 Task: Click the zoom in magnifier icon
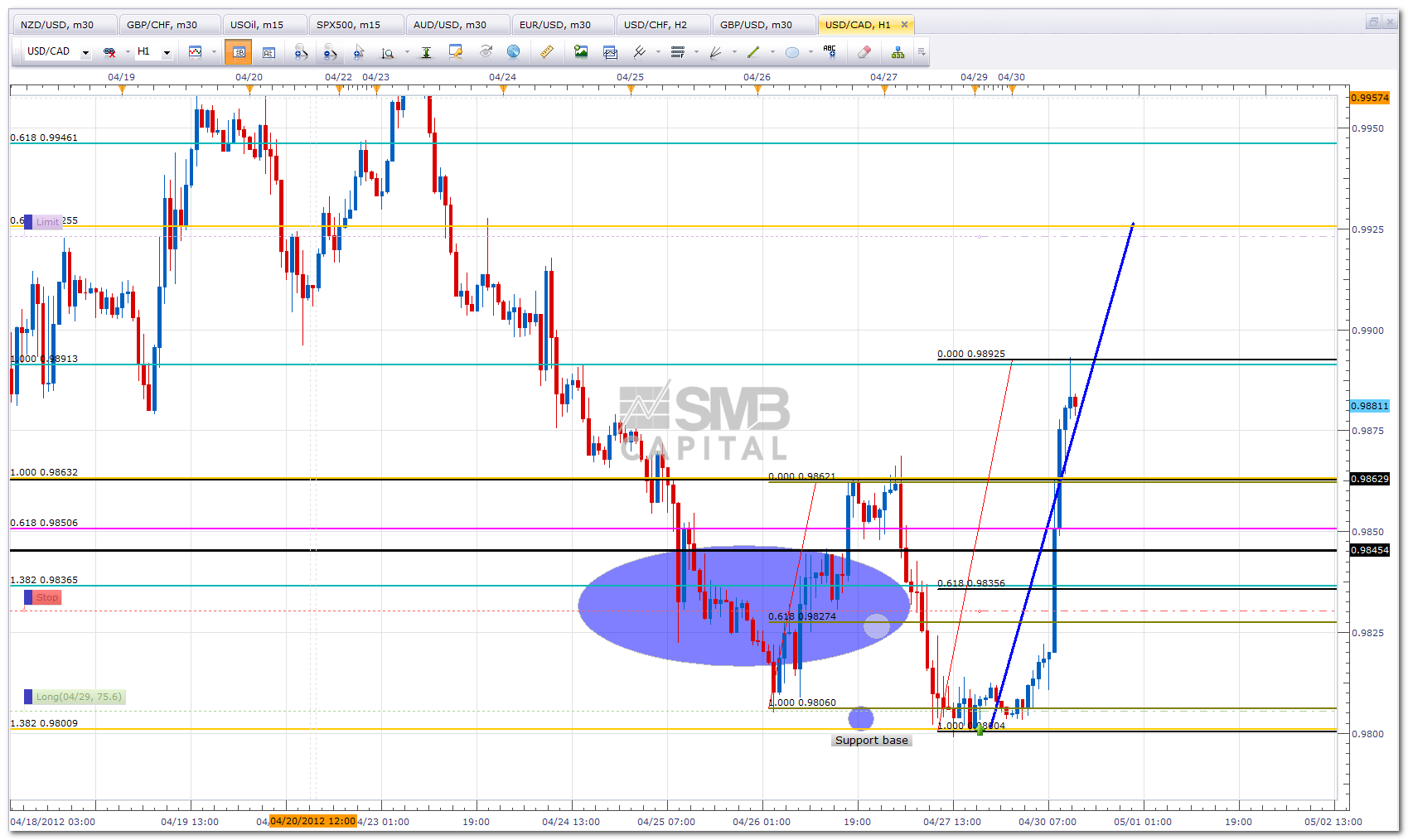(x=301, y=52)
